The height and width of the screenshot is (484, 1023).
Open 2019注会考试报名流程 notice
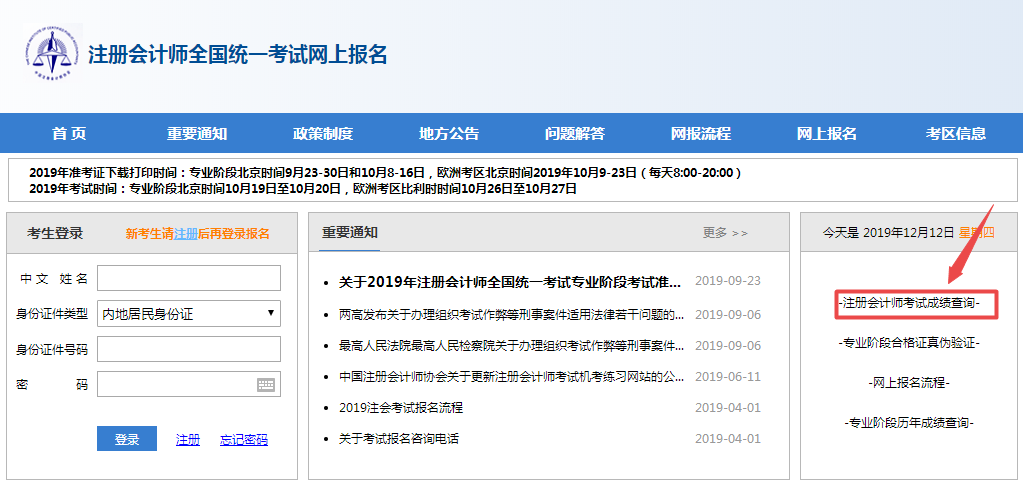point(401,408)
